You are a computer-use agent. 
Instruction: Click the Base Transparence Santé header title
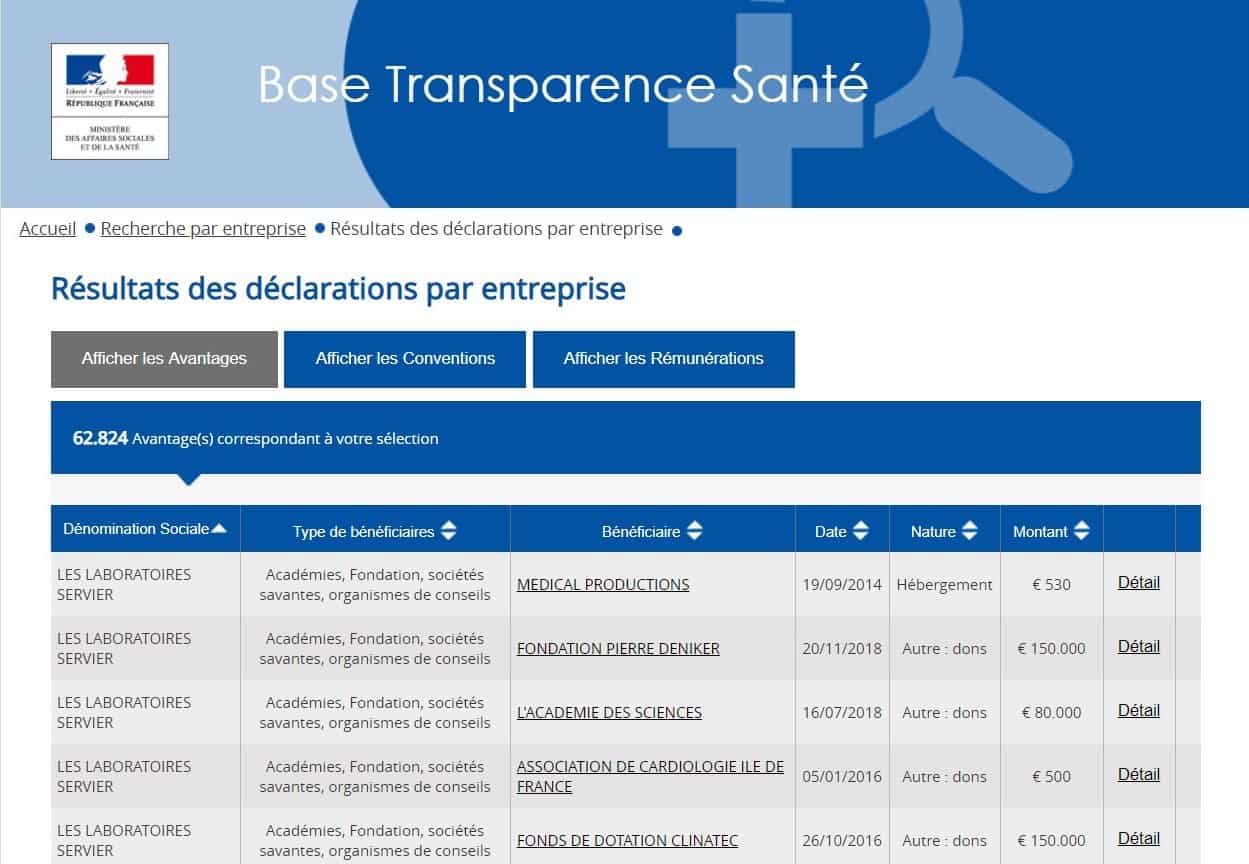pos(563,85)
